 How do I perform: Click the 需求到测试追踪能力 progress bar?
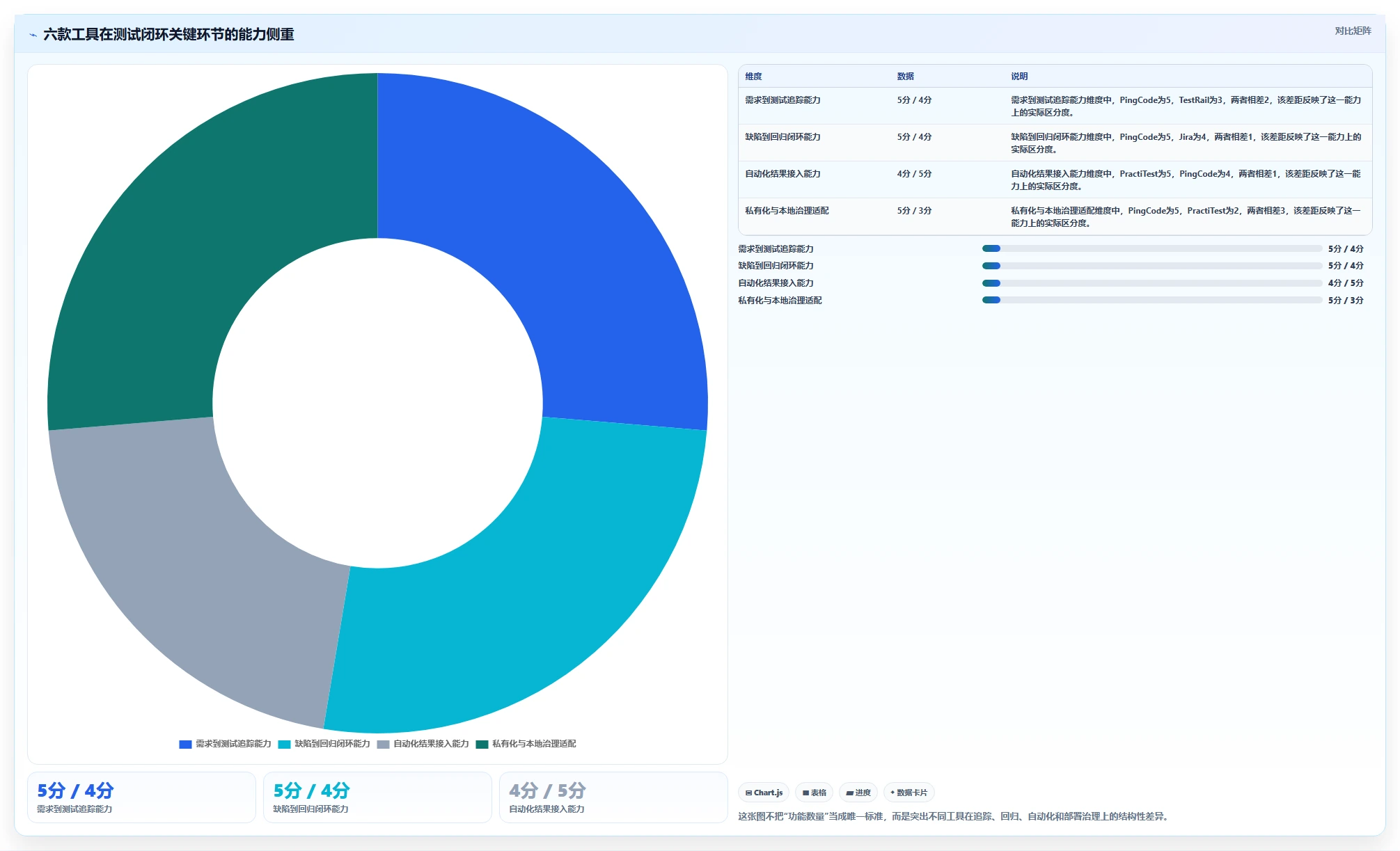(1152, 248)
